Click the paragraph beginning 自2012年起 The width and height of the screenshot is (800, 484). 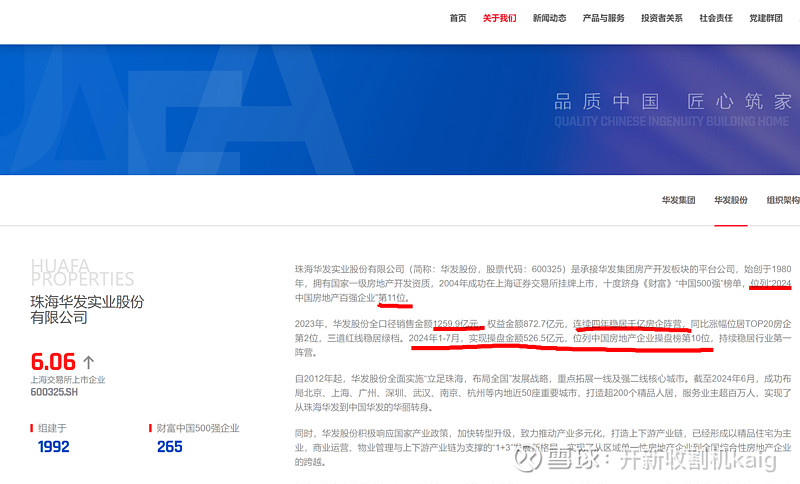click(543, 393)
